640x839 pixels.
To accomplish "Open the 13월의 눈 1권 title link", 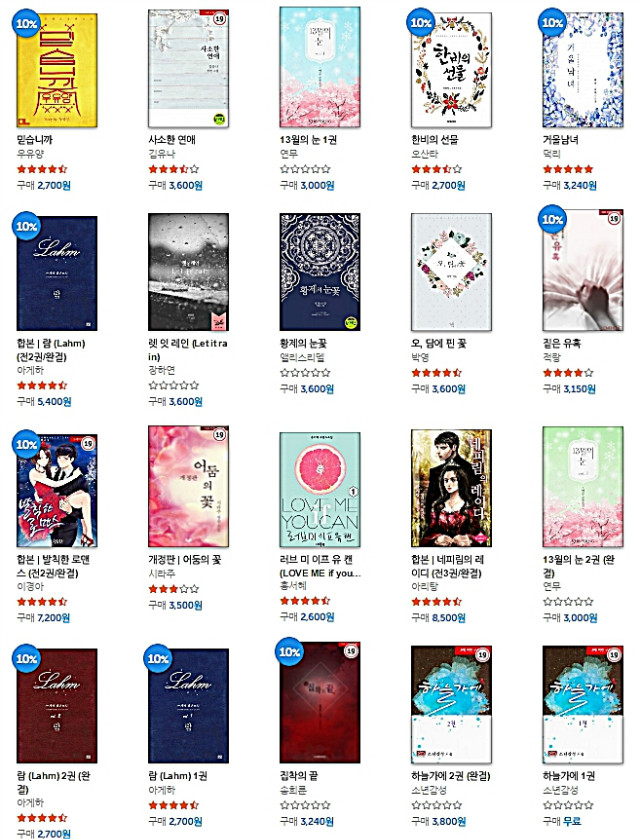I will tap(308, 140).
